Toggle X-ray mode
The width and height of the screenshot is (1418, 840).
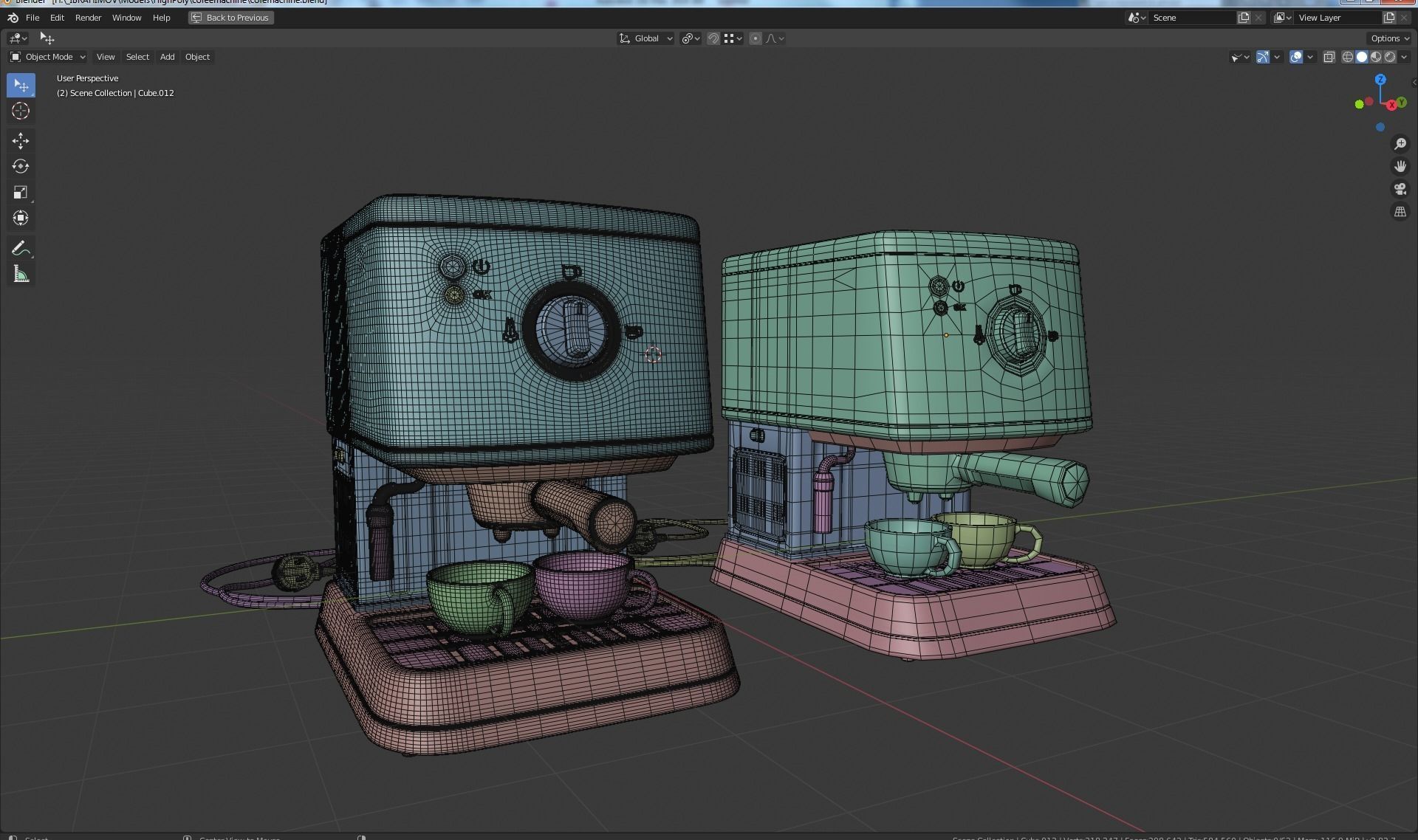[1329, 57]
